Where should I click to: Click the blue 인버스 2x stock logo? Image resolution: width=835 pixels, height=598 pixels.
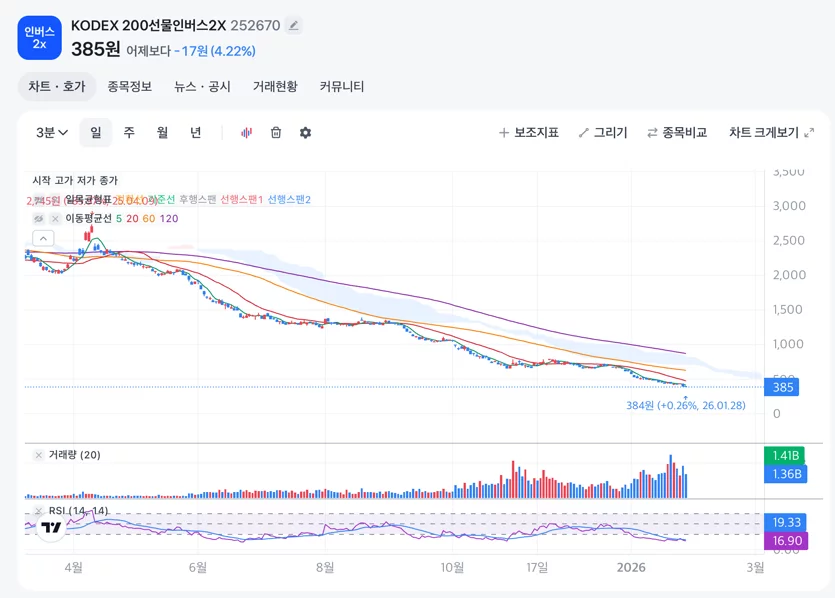(39, 38)
